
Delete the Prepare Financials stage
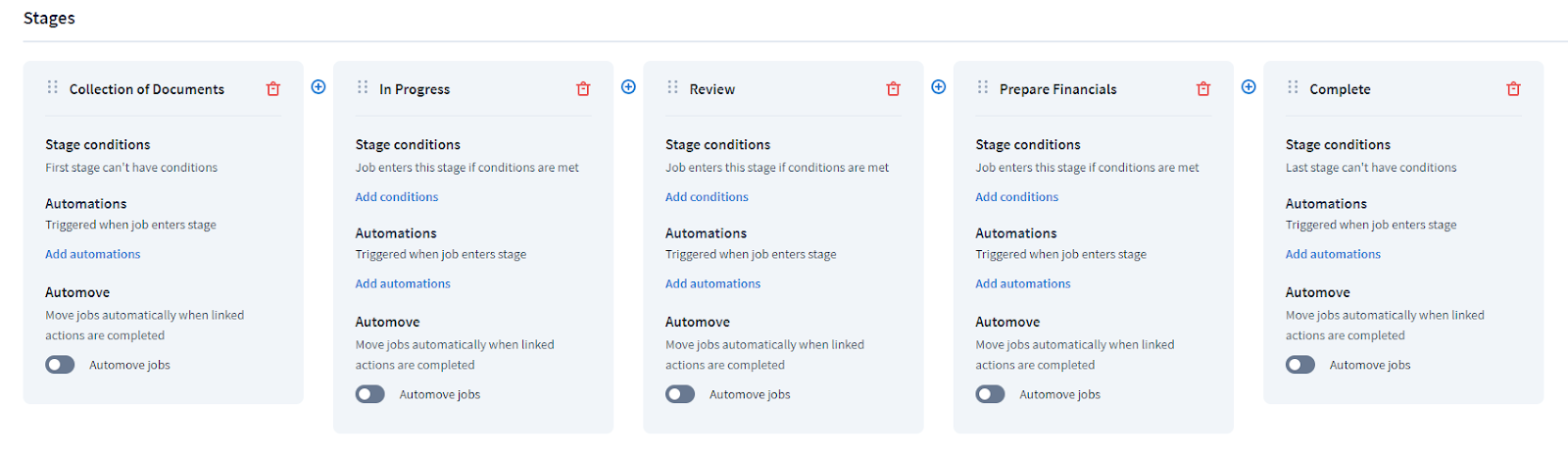1203,89
